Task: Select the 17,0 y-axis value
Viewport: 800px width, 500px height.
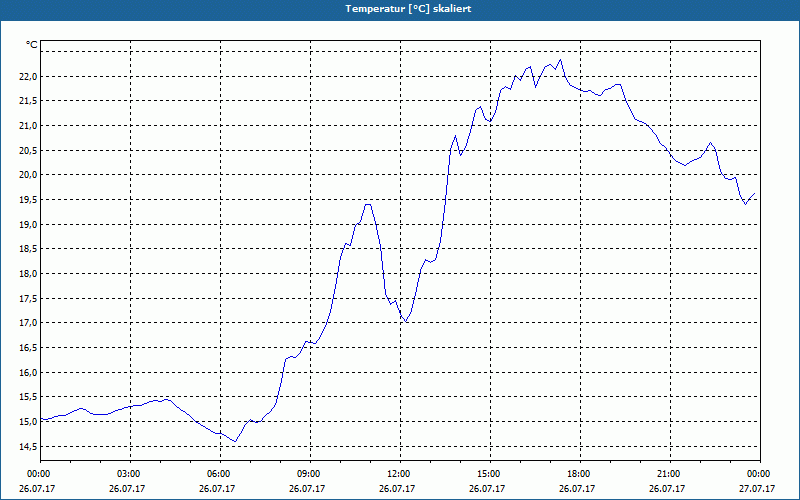Action: (x=28, y=323)
